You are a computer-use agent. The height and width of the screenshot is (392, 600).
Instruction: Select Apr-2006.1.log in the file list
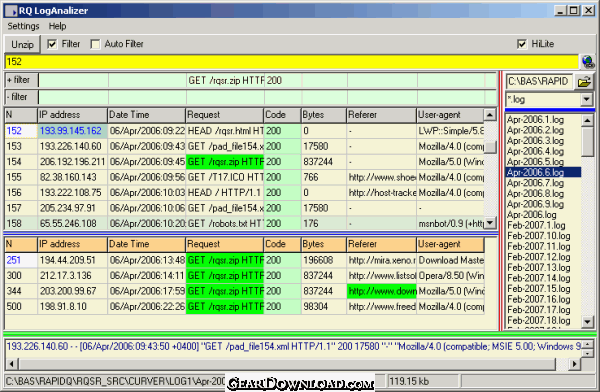[x=535, y=120]
